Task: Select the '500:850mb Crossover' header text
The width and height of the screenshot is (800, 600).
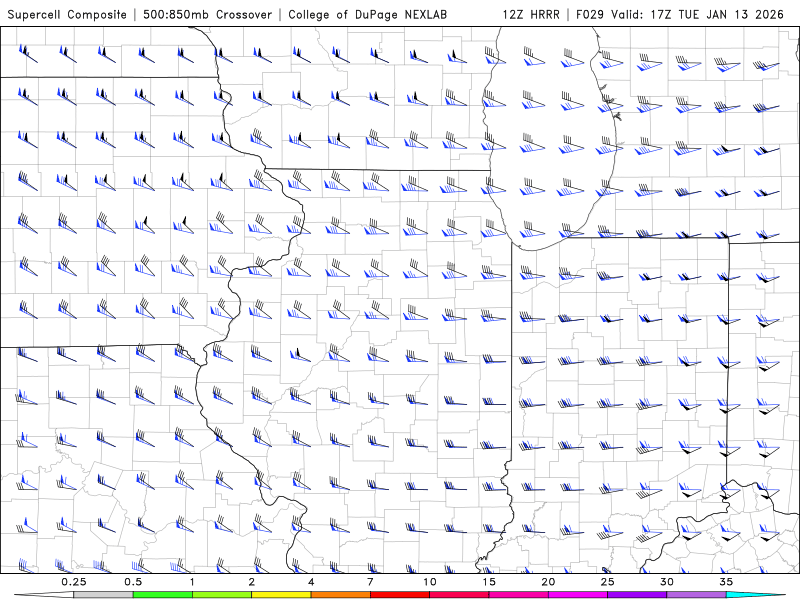Action: click(x=207, y=14)
